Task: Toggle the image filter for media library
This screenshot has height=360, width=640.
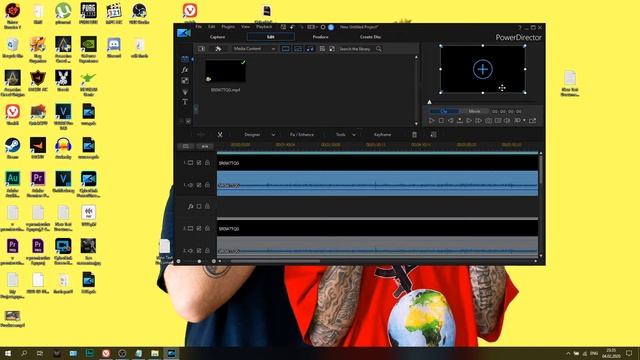Action: click(x=298, y=49)
